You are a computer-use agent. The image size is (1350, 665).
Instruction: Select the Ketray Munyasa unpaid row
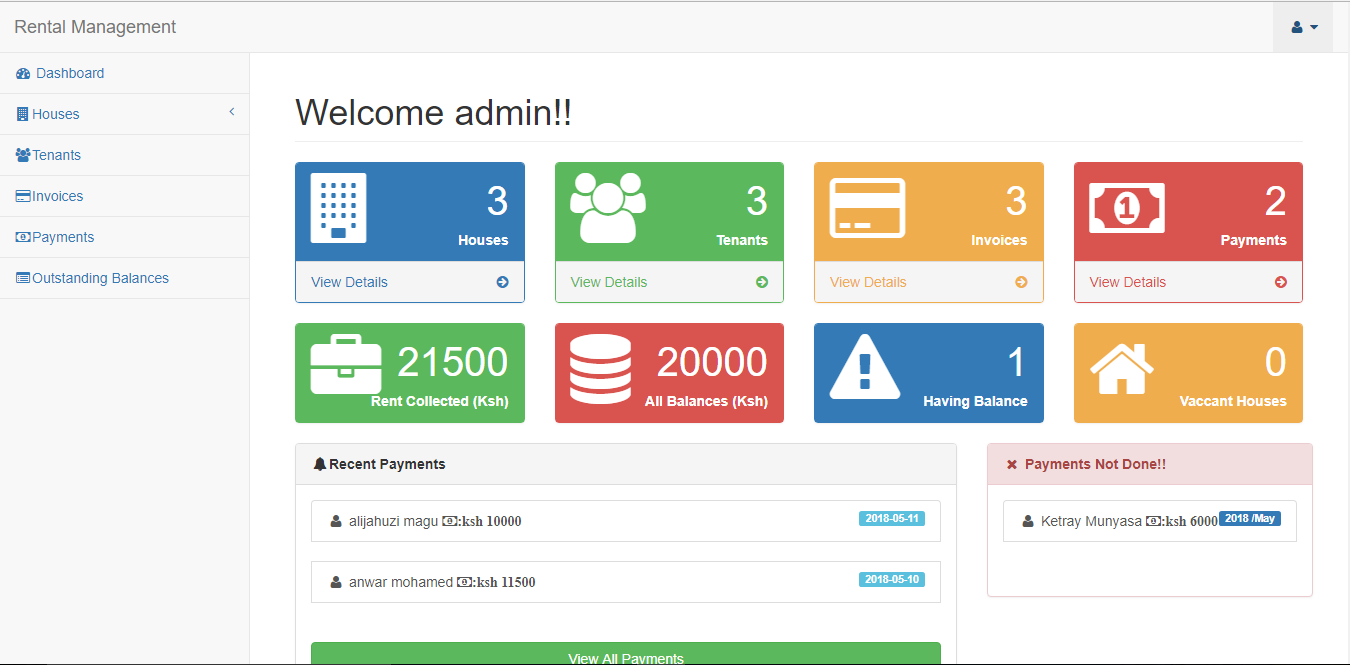point(1150,521)
